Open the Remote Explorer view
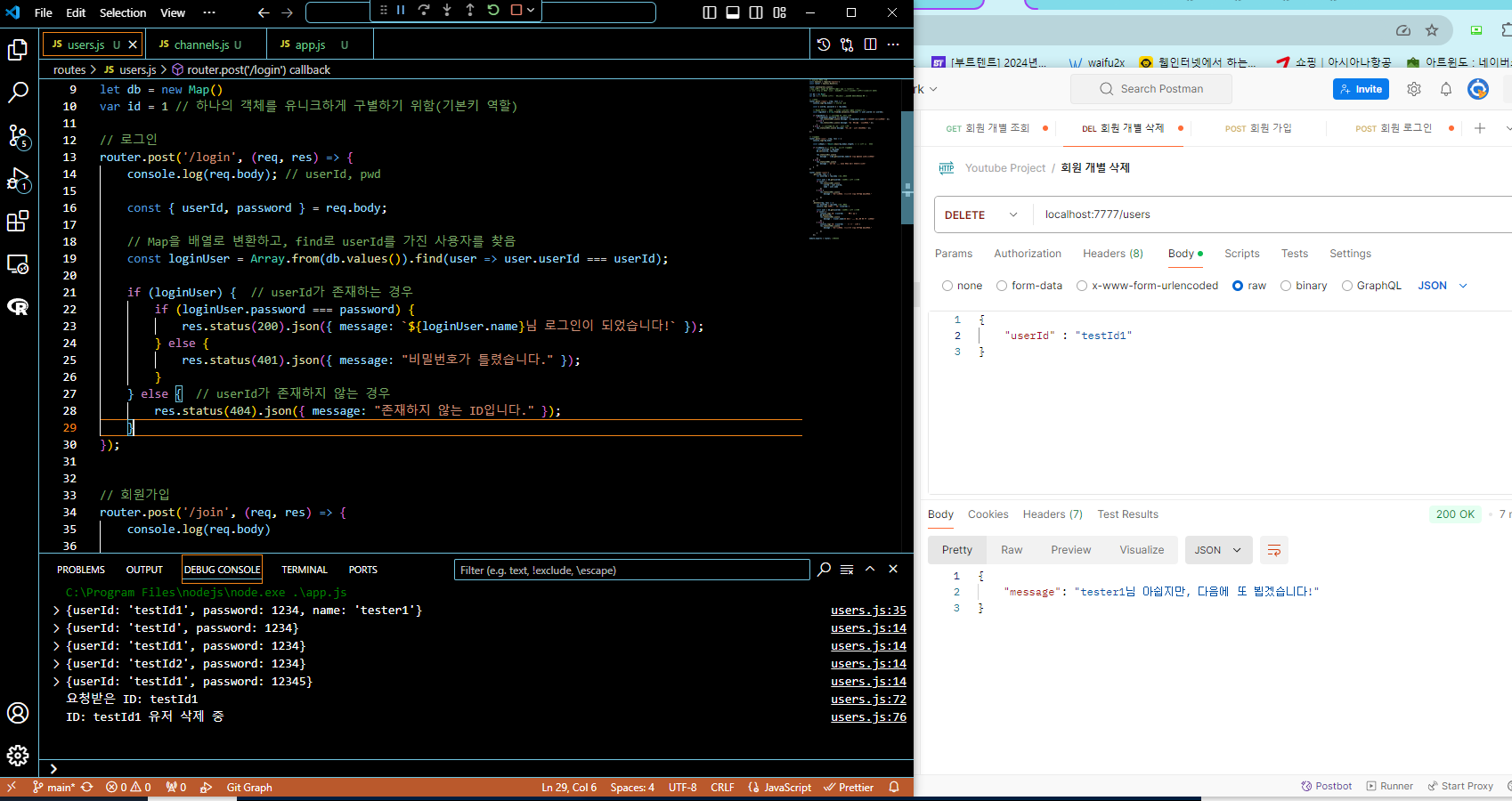The width and height of the screenshot is (1512, 801). (18, 264)
